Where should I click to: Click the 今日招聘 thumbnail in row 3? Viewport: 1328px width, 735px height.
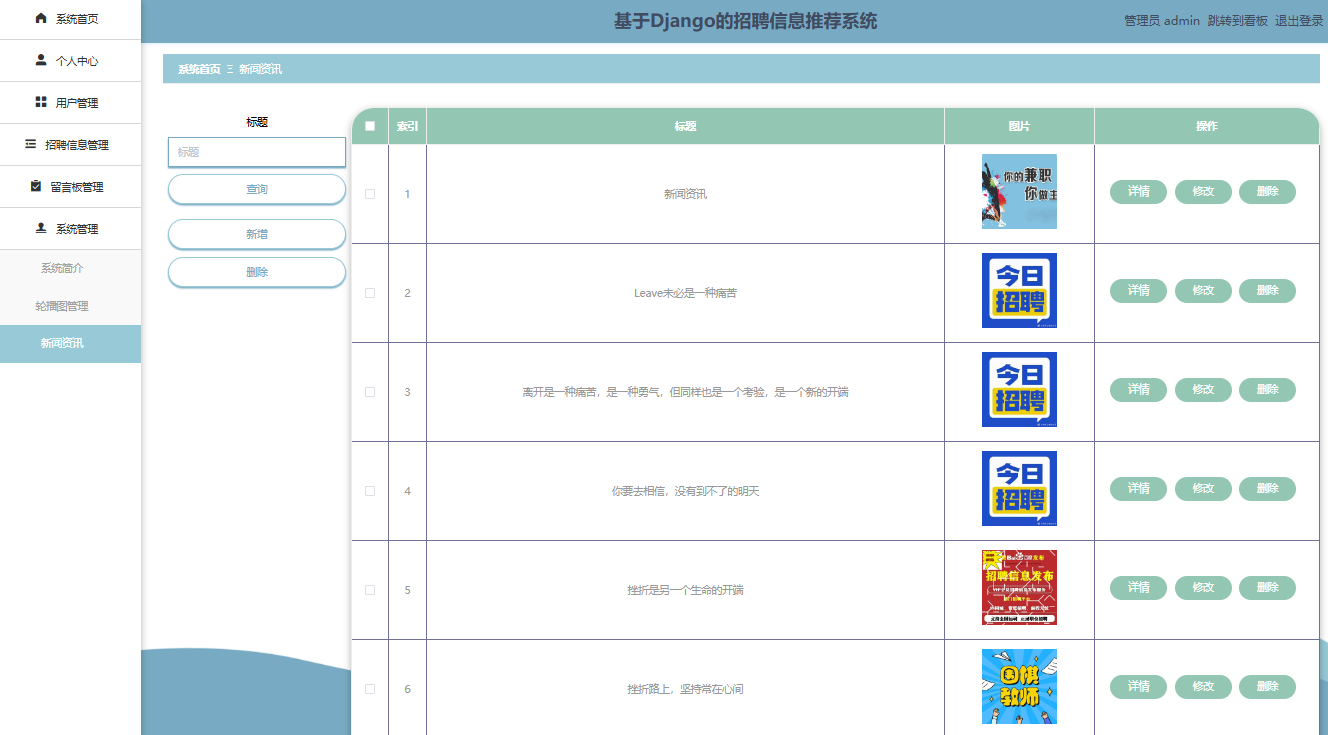click(x=1019, y=390)
